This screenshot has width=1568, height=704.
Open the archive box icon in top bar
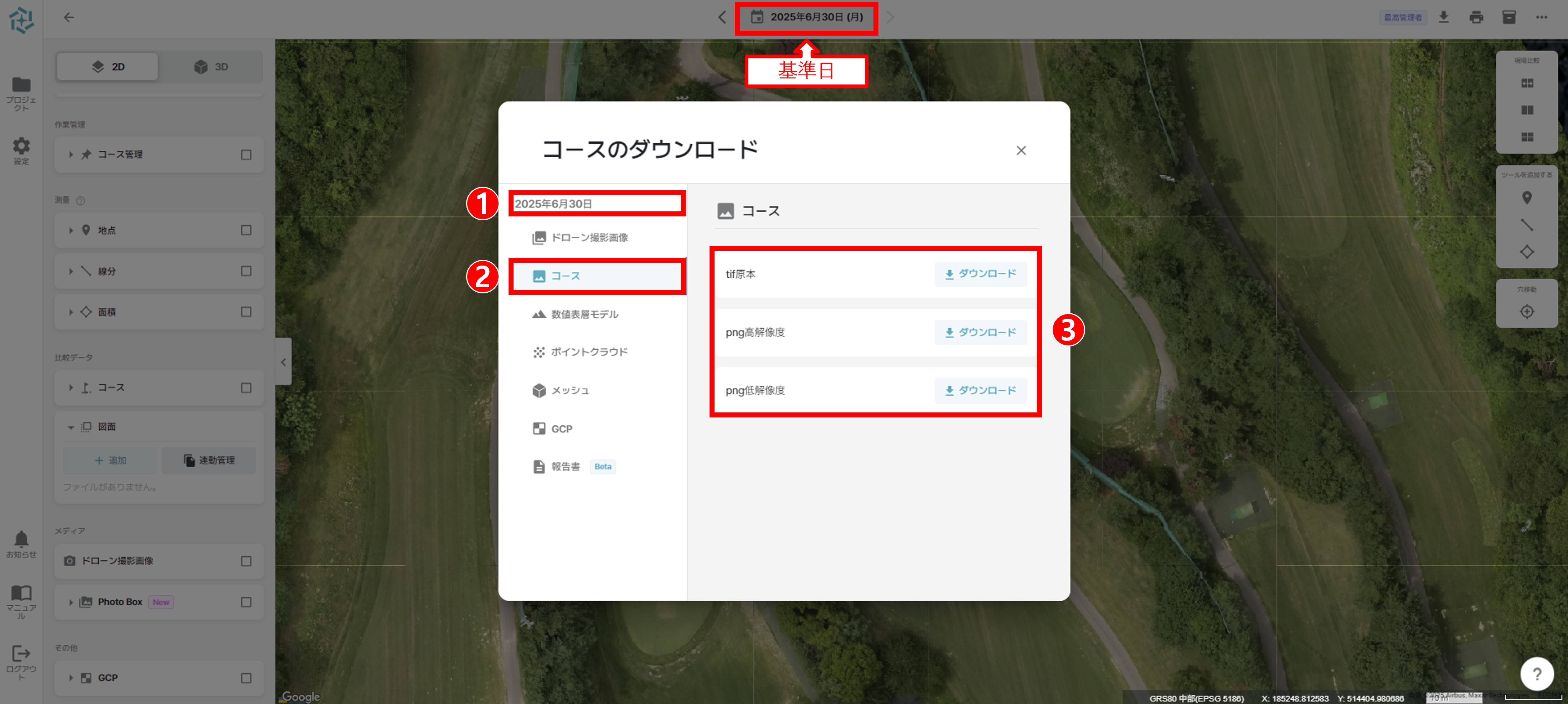1508,18
